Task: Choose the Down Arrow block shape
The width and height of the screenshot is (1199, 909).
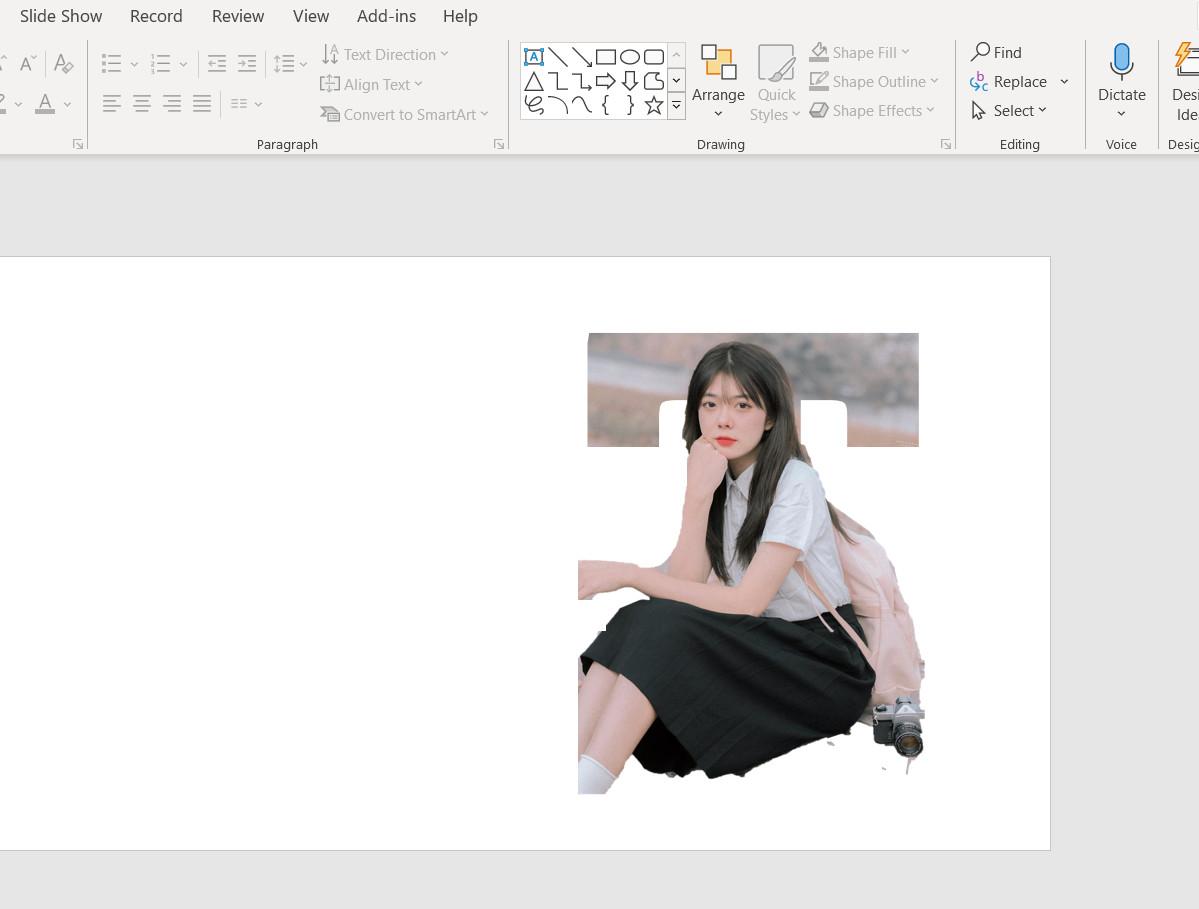Action: point(629,81)
